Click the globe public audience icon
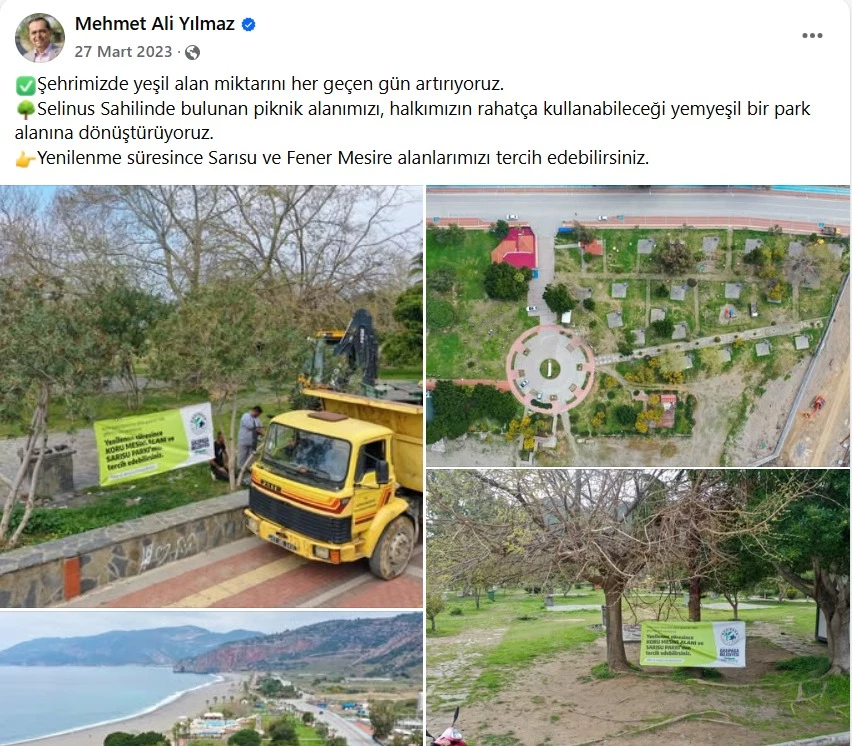 192,52
